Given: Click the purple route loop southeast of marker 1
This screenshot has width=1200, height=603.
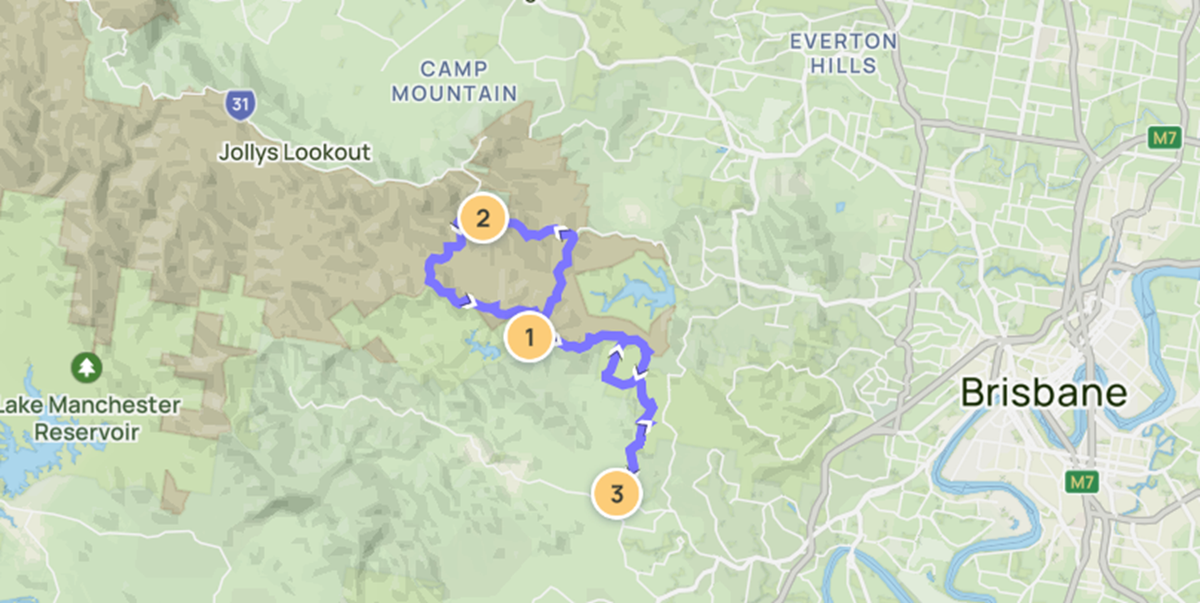Looking at the screenshot, I should 626,365.
